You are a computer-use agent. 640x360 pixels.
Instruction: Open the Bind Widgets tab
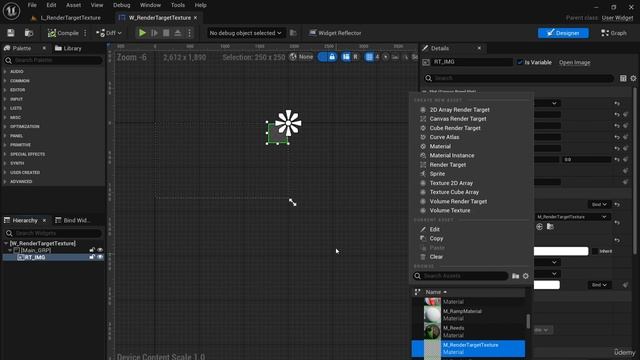point(73,220)
